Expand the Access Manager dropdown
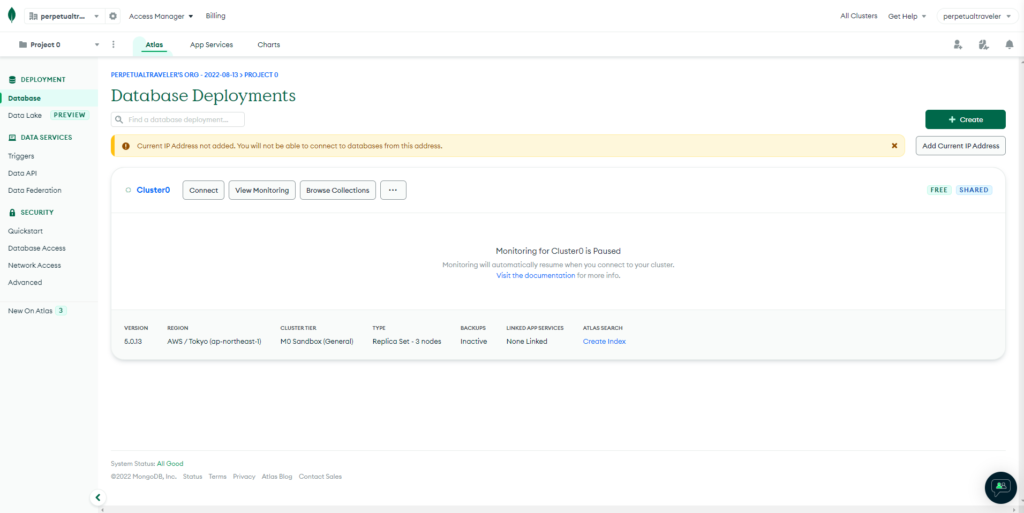Viewport: 1024px width, 513px height. click(x=161, y=16)
